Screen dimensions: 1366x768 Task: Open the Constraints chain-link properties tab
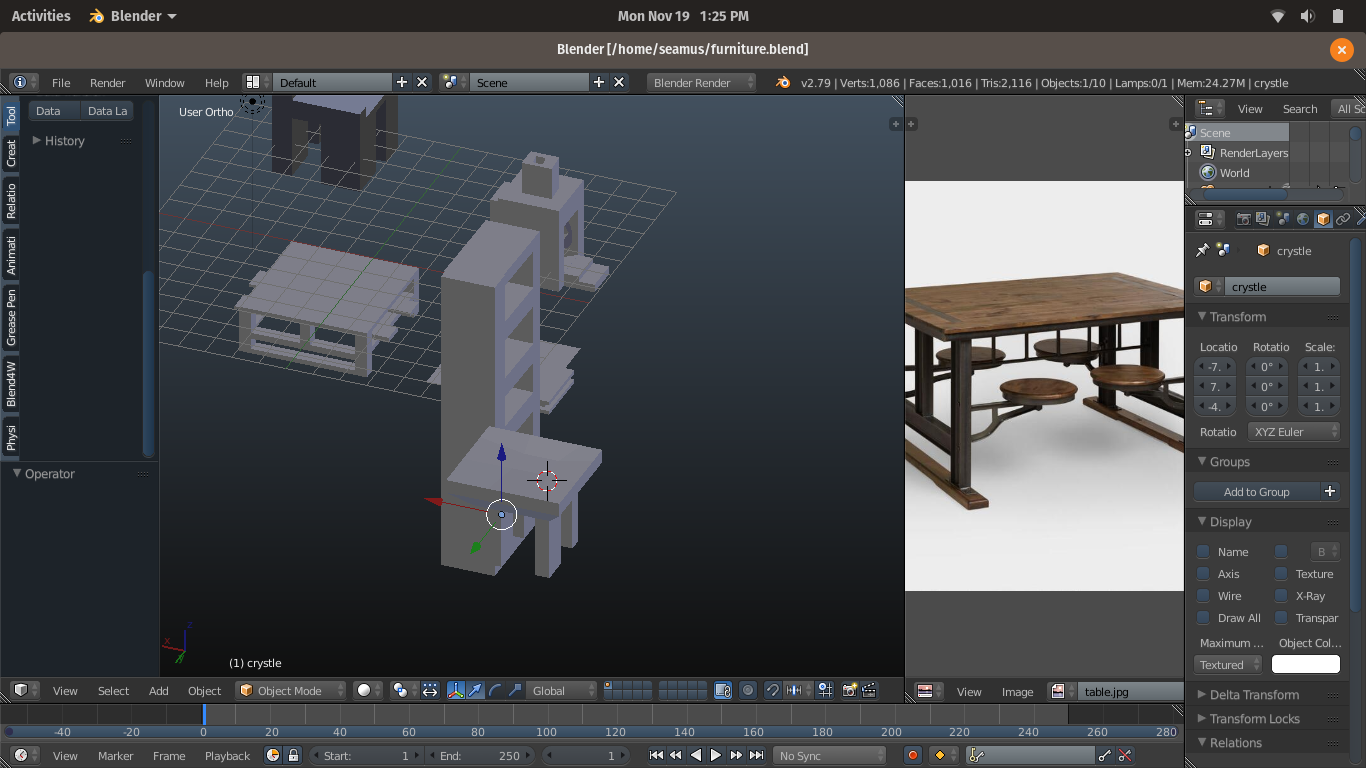click(x=1343, y=219)
